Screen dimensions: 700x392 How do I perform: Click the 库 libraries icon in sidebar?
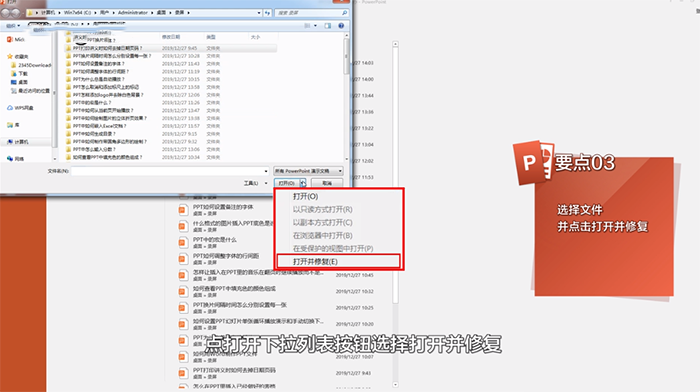[x=10, y=125]
